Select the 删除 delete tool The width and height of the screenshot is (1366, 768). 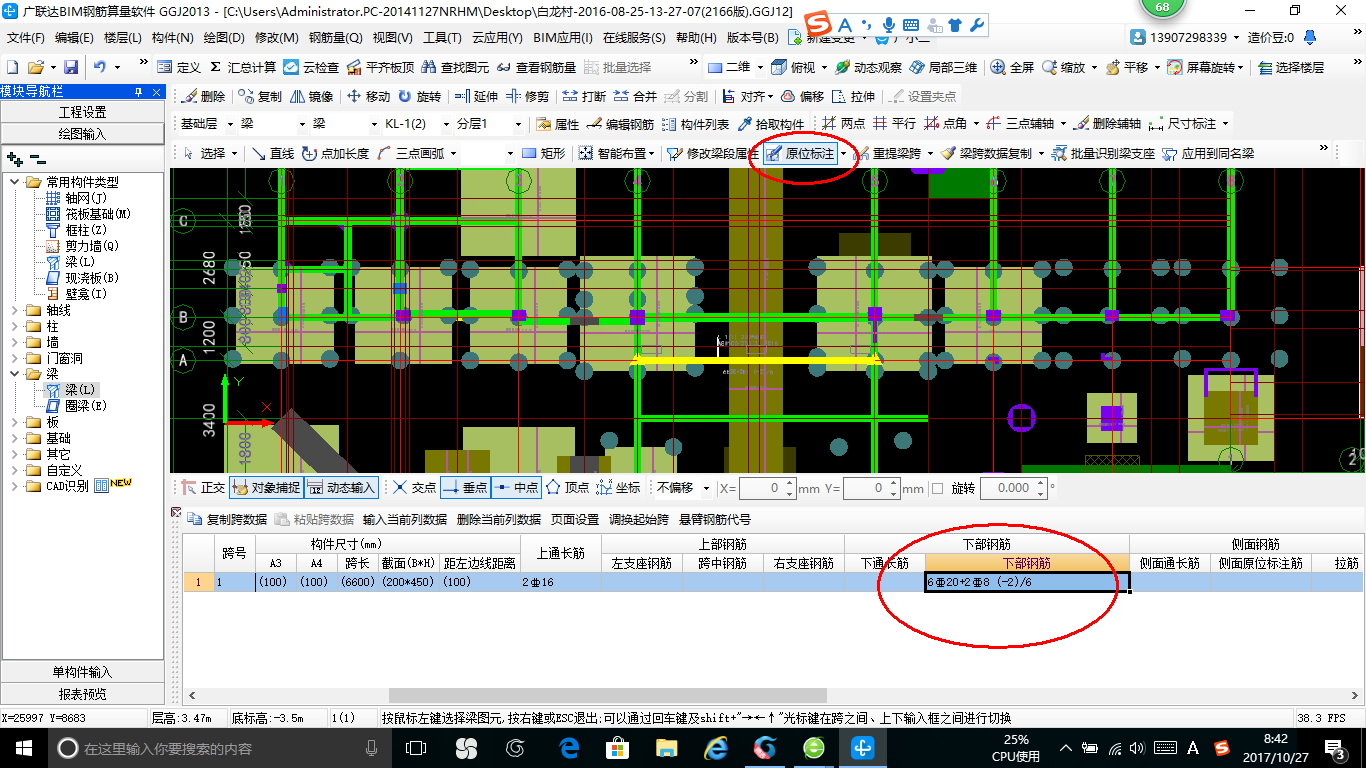[203, 96]
